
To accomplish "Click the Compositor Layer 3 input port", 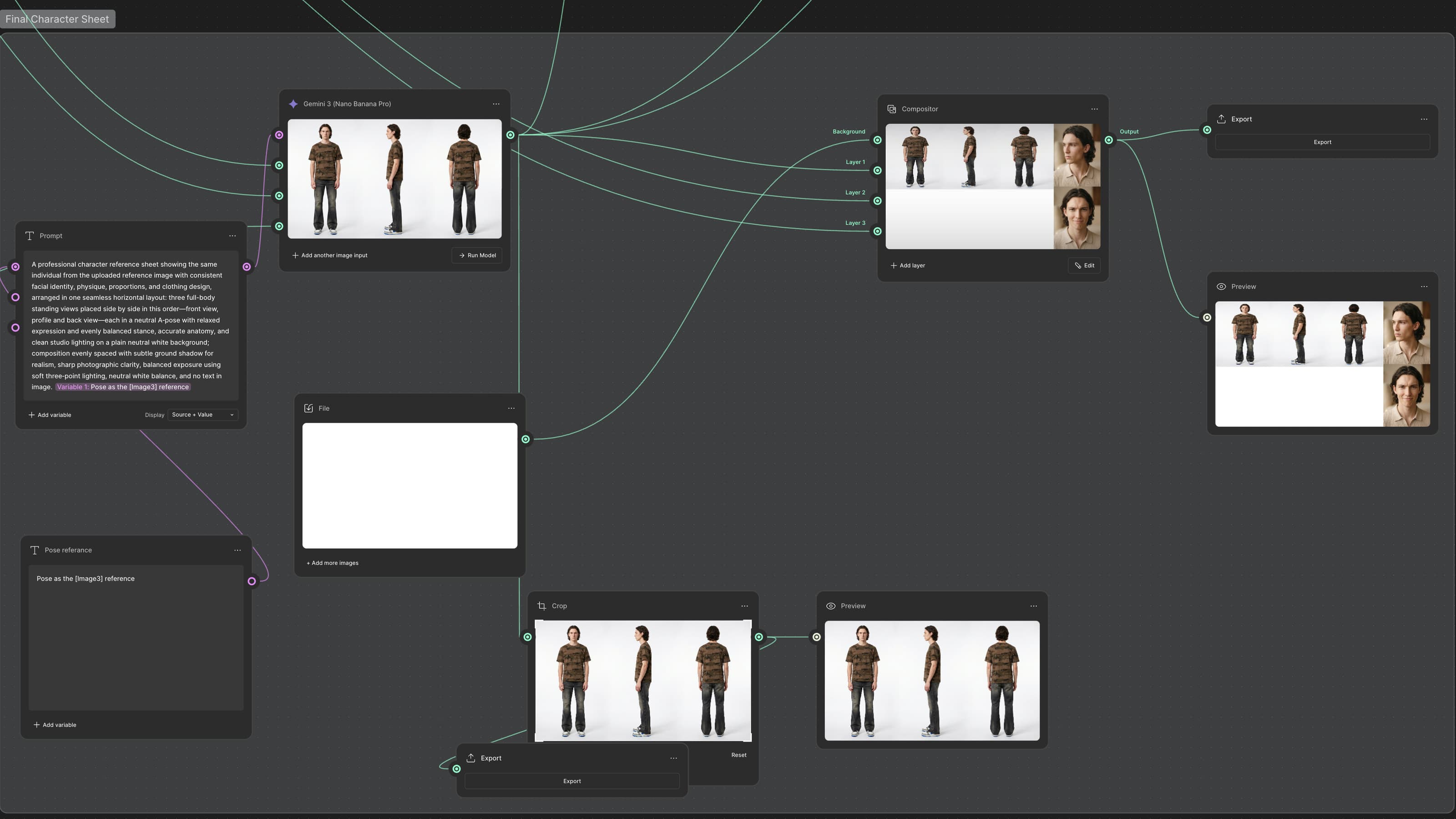I will point(877,231).
